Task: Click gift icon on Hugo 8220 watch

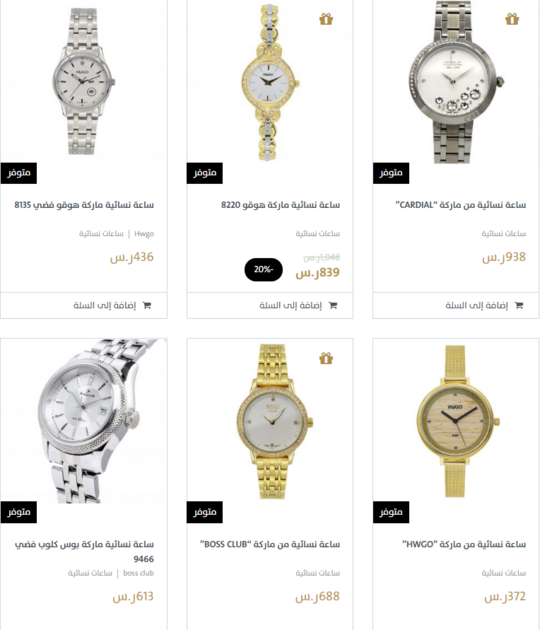Action: (x=326, y=19)
